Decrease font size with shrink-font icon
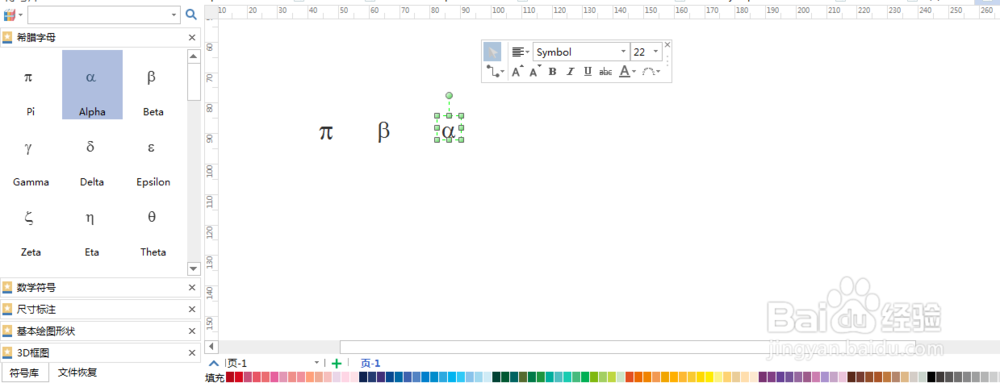This screenshot has height=383, width=1000. pos(534,71)
